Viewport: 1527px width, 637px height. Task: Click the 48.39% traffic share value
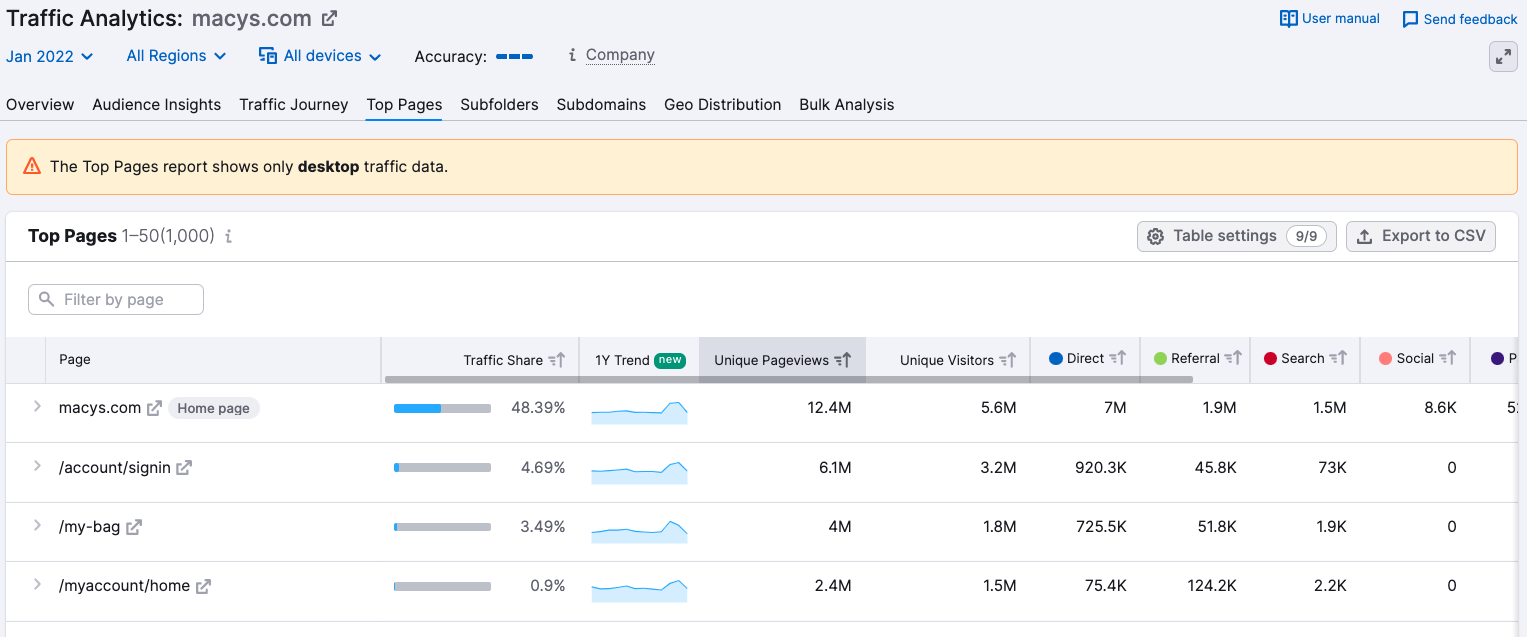point(538,408)
